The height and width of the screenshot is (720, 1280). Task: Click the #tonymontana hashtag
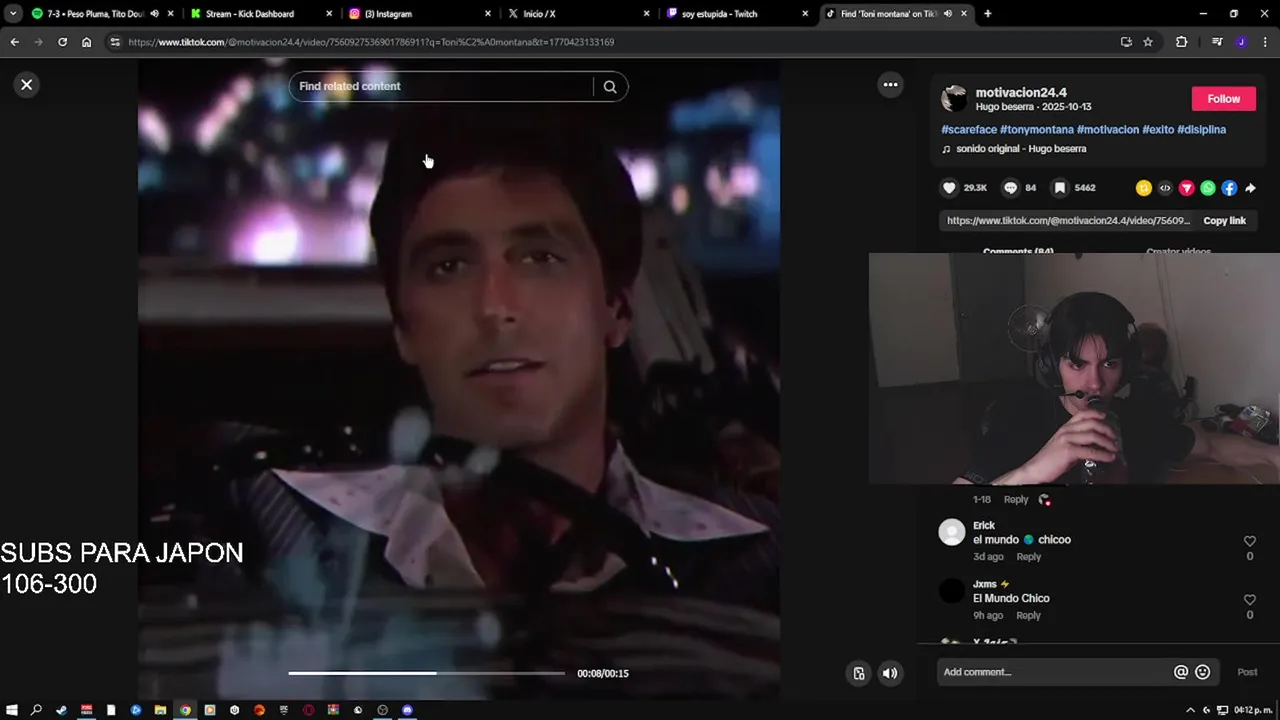[1037, 130]
